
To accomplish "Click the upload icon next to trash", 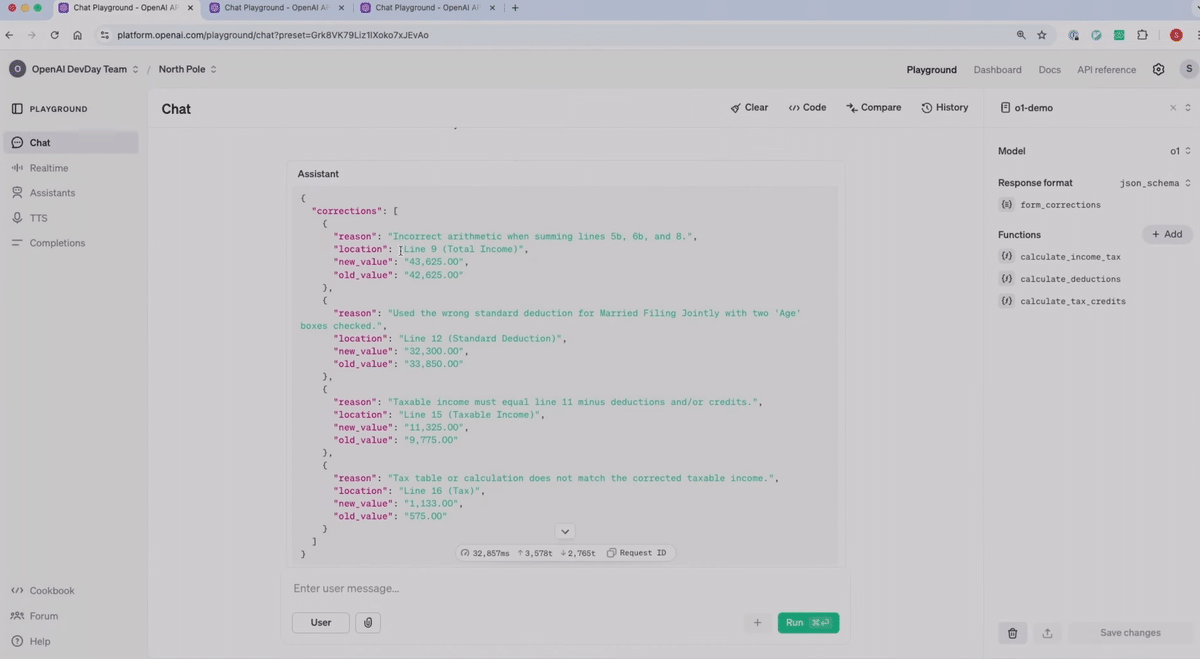I will 1047,632.
